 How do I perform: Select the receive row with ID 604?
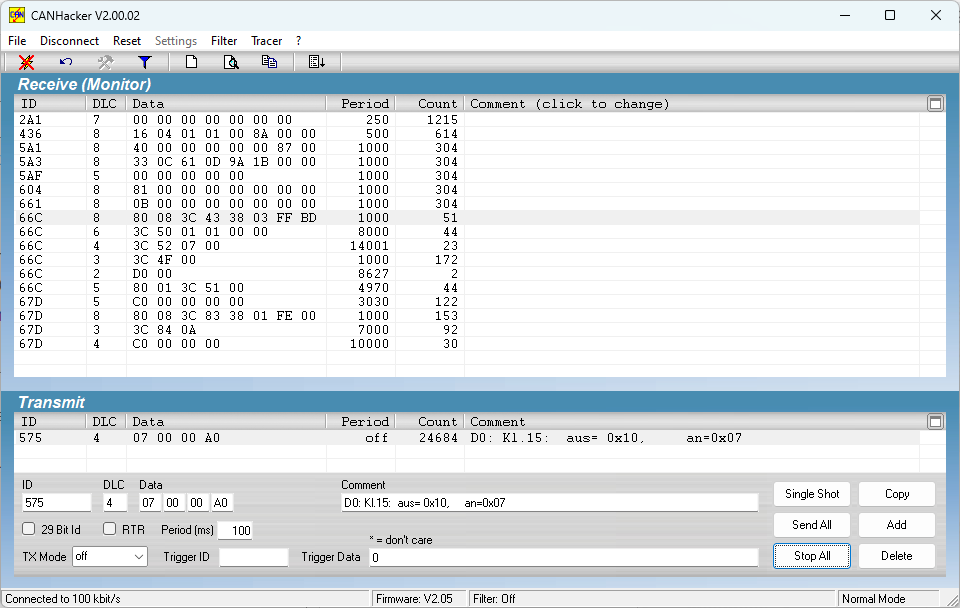click(x=467, y=190)
